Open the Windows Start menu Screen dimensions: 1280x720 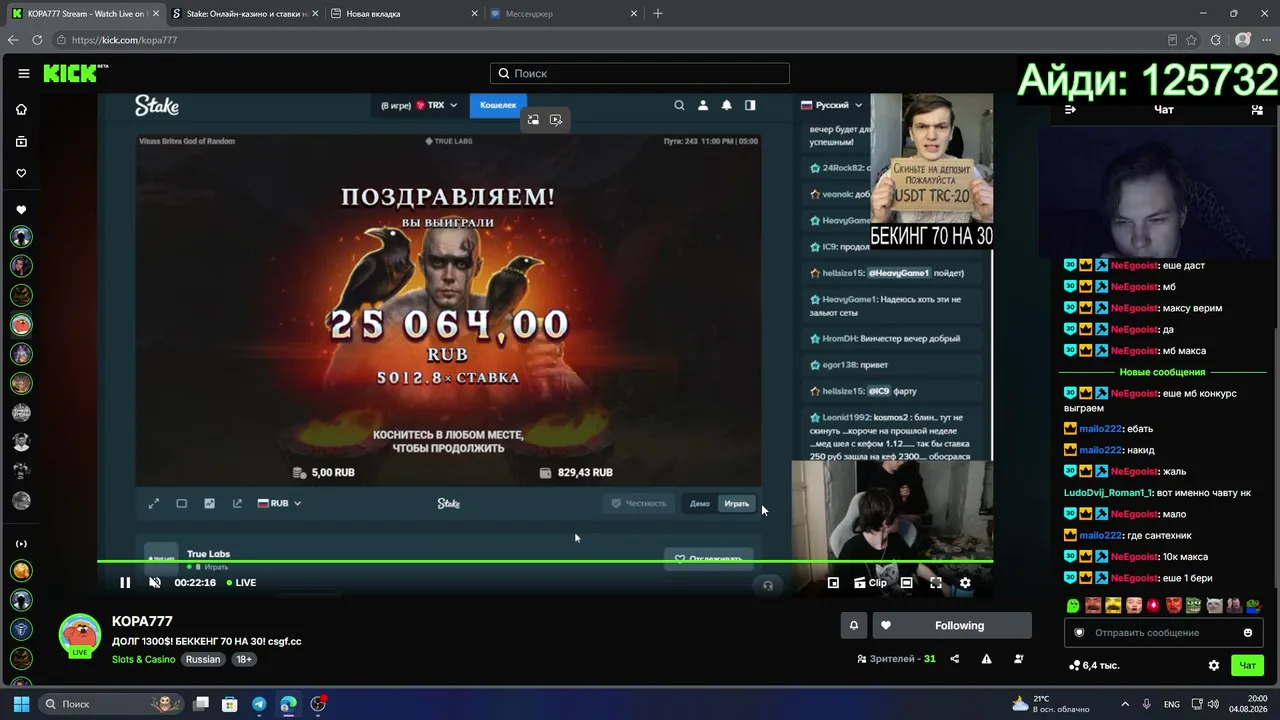(x=21, y=704)
